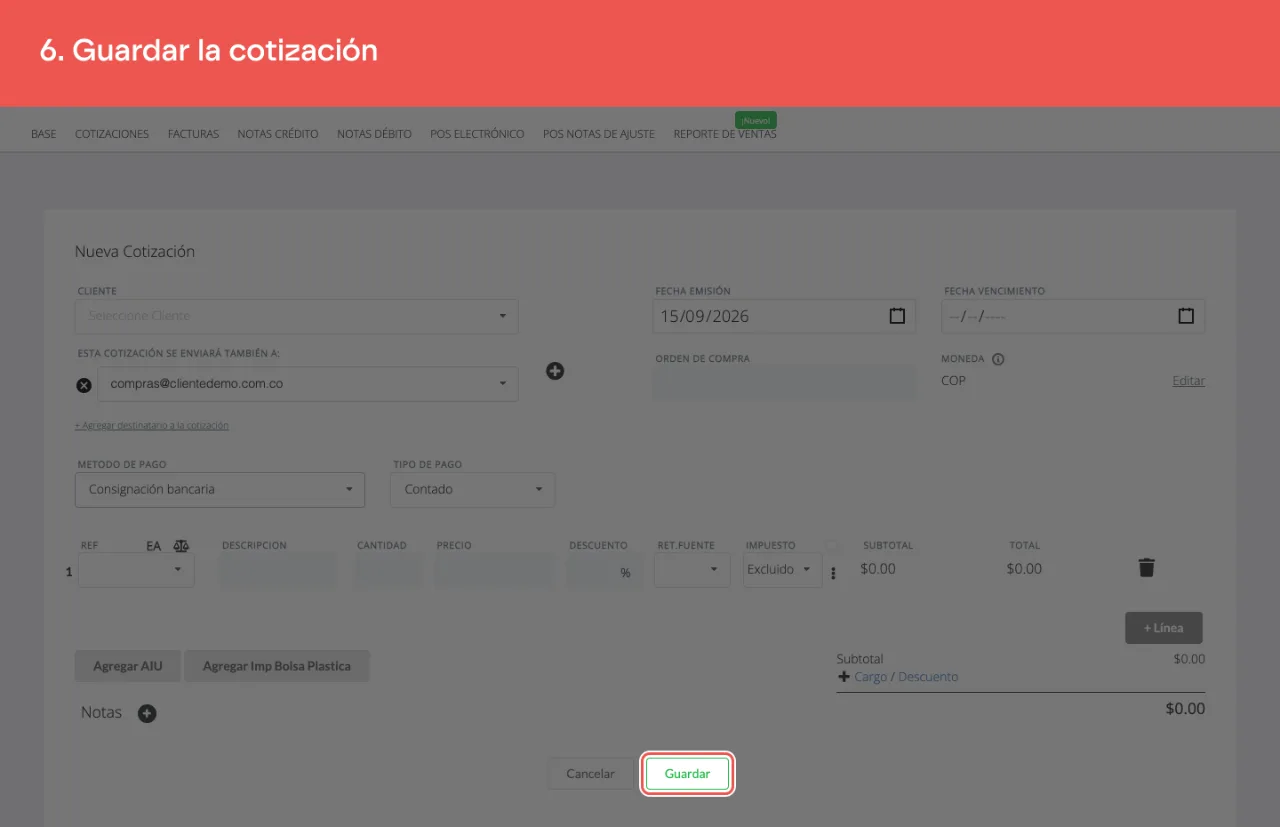Expand the recipient email dropdown
The height and width of the screenshot is (827, 1280).
pyautogui.click(x=503, y=384)
